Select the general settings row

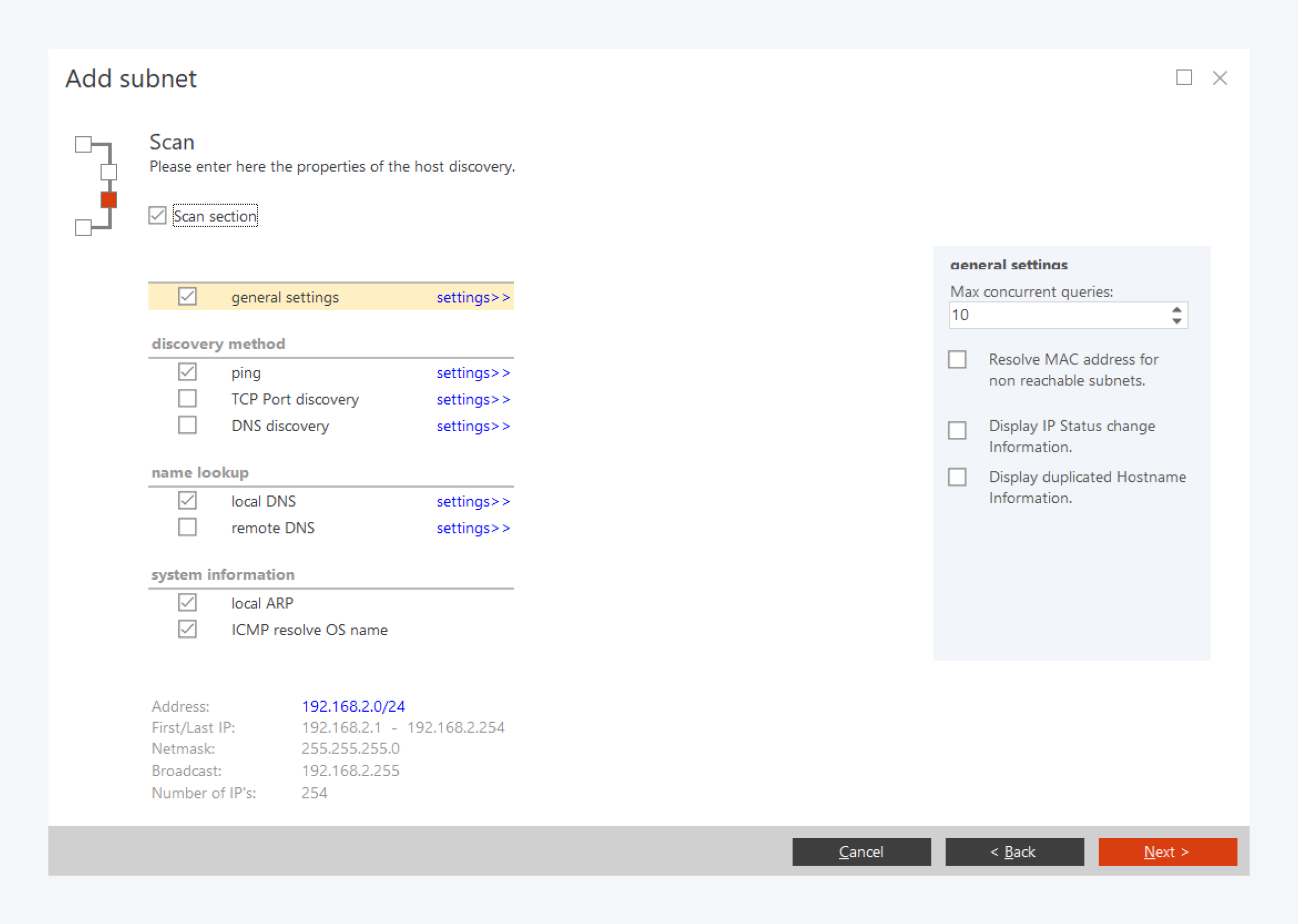click(x=285, y=297)
